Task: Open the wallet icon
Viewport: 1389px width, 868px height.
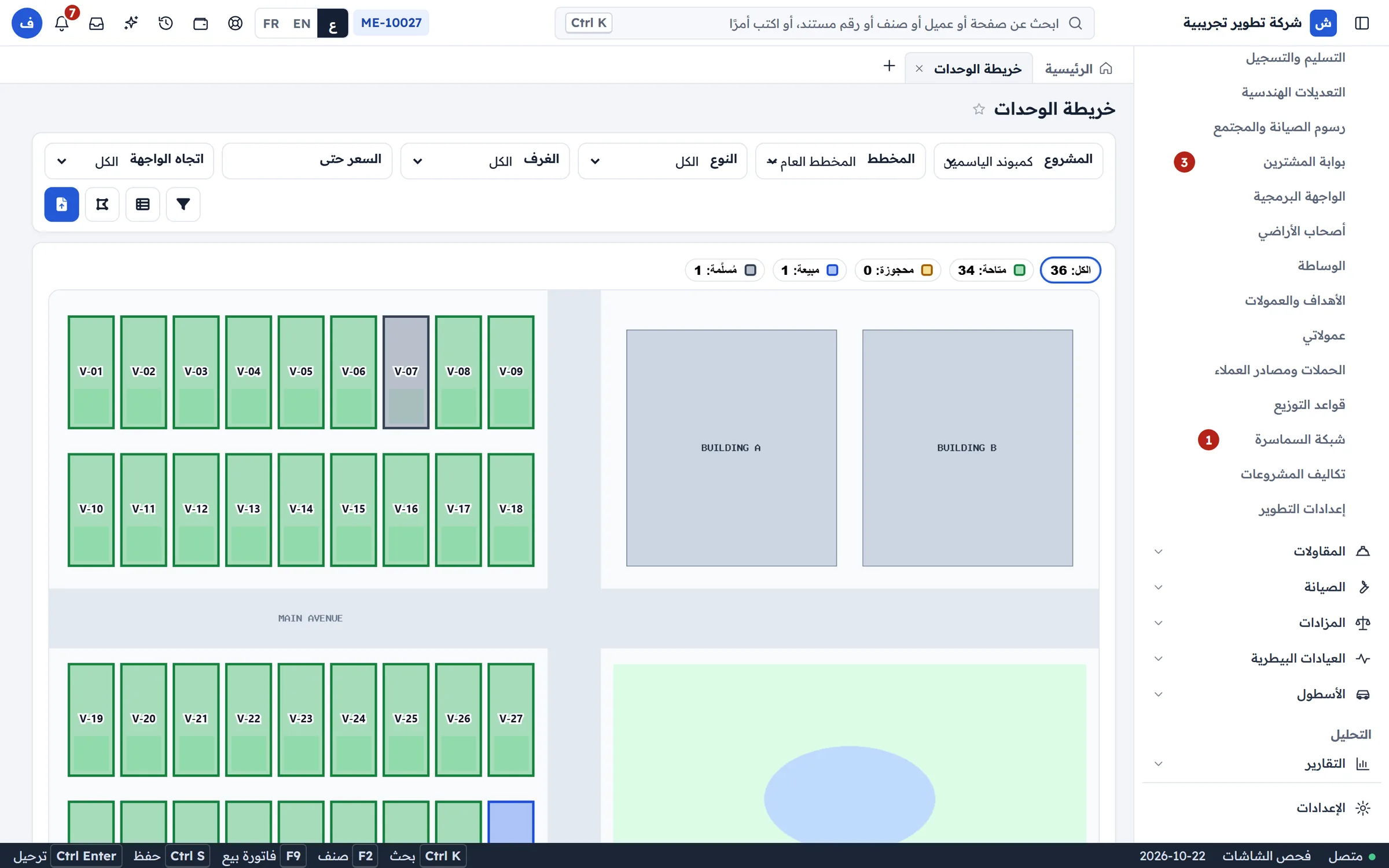Action: pyautogui.click(x=201, y=23)
